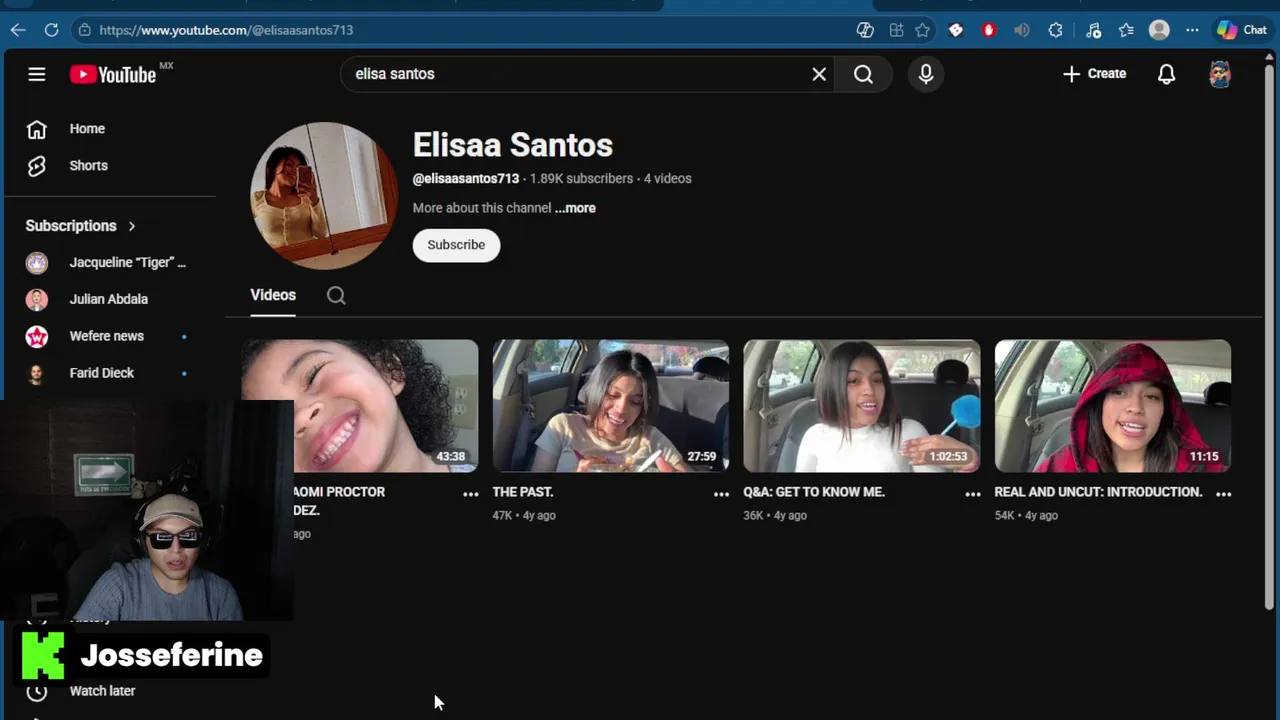
Task: Open the YouTube account avatar menu
Action: pos(1220,74)
